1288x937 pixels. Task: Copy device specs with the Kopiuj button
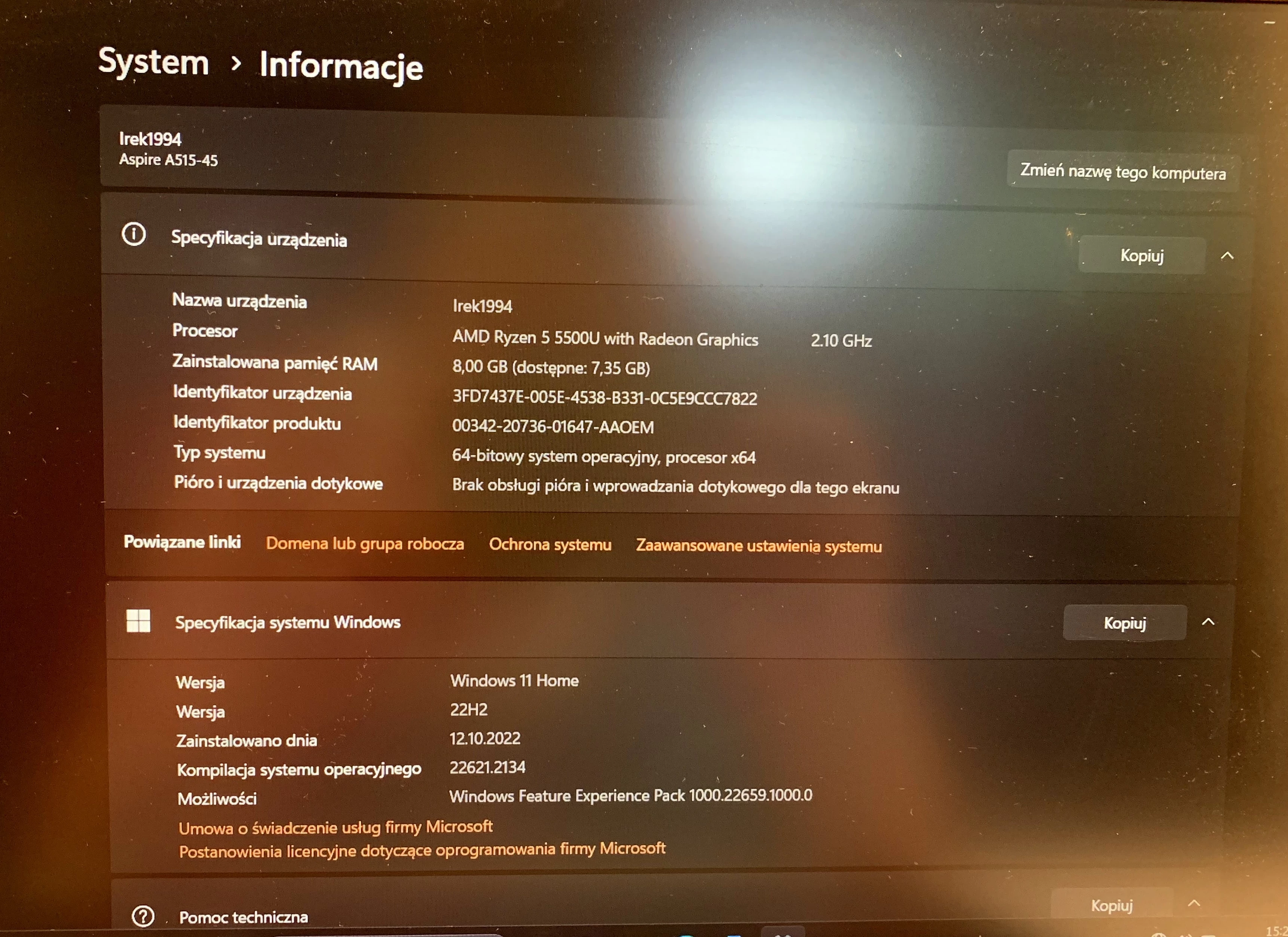coord(1142,255)
